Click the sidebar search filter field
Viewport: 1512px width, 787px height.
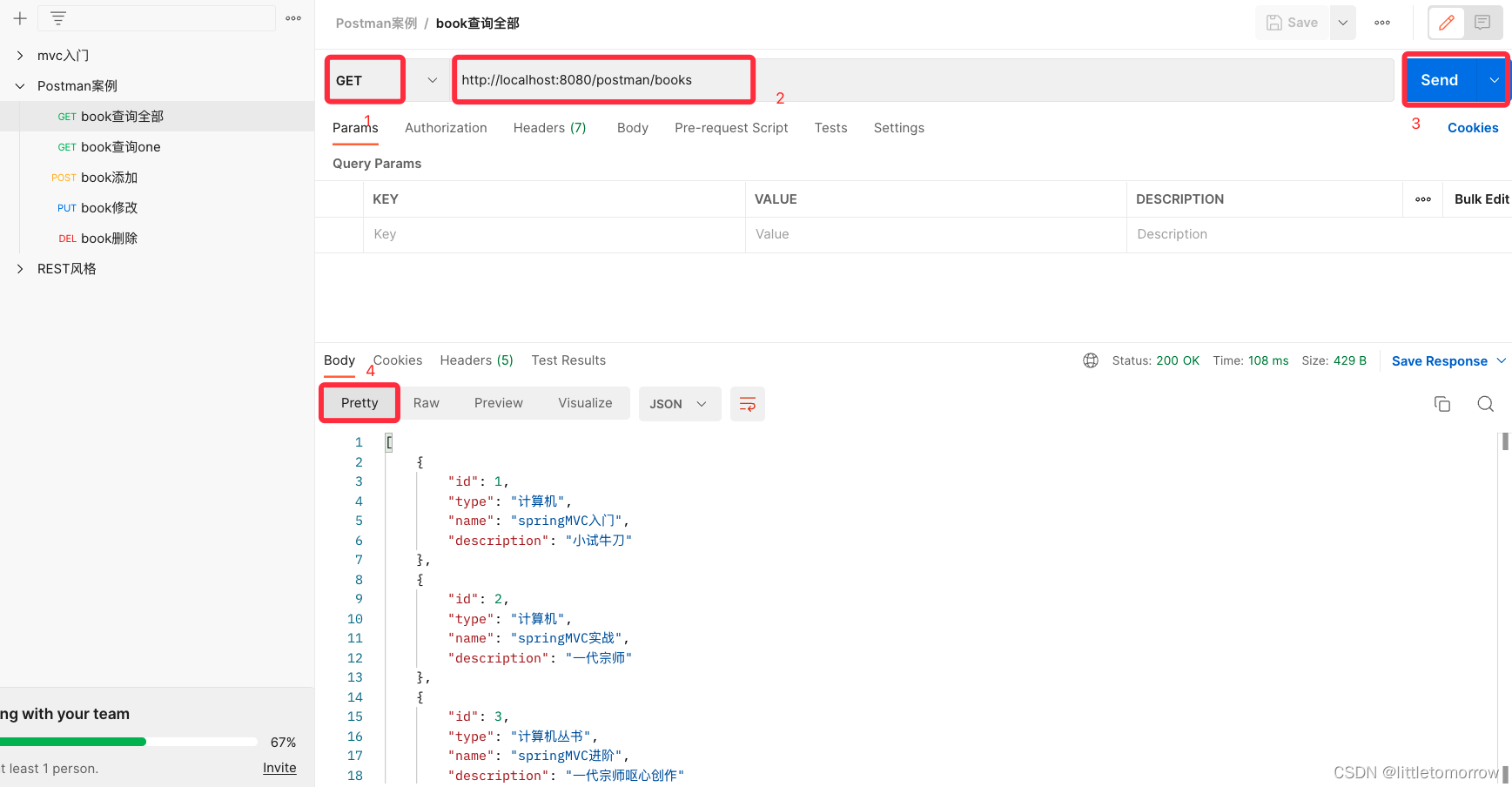[x=157, y=18]
